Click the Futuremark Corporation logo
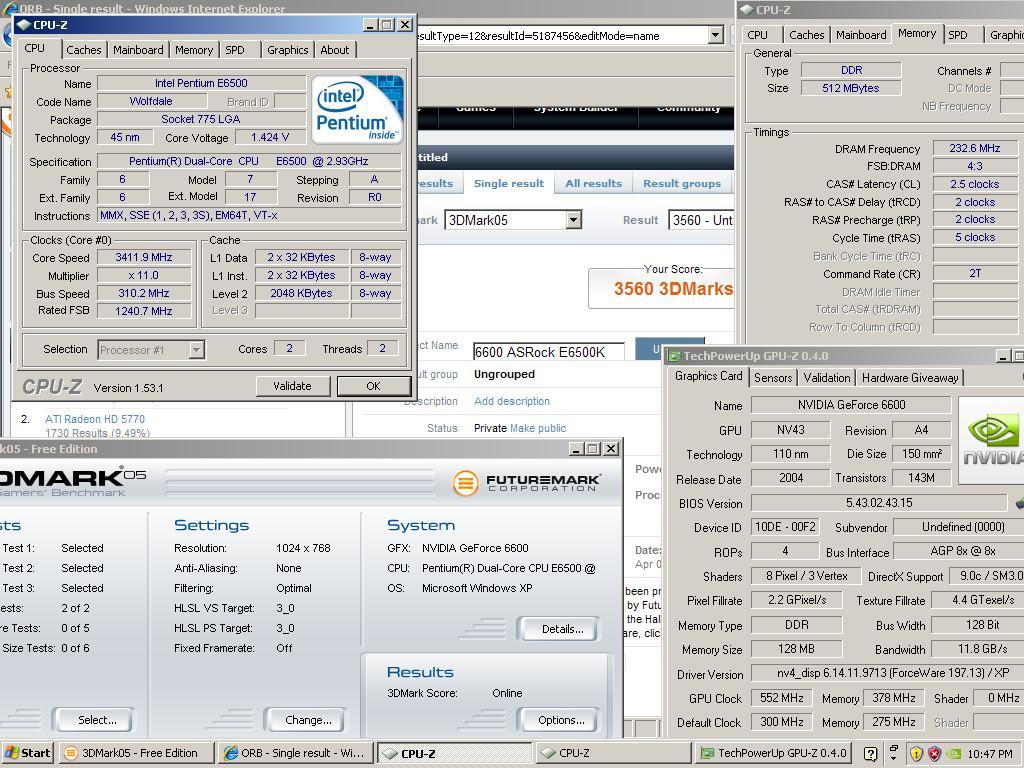Viewport: 1024px width, 768px height. tap(526, 483)
